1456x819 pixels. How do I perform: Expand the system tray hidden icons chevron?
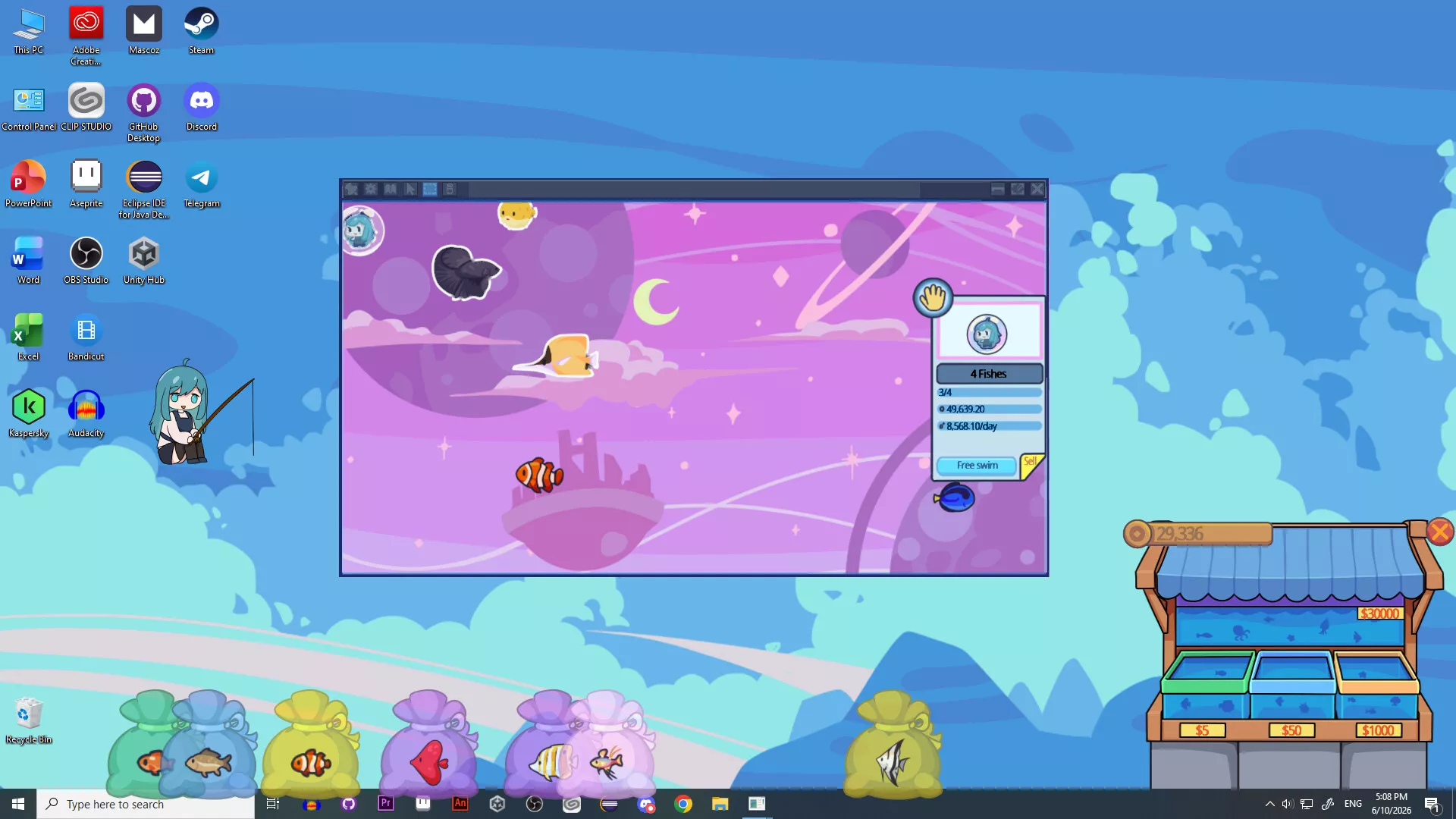click(x=1269, y=804)
